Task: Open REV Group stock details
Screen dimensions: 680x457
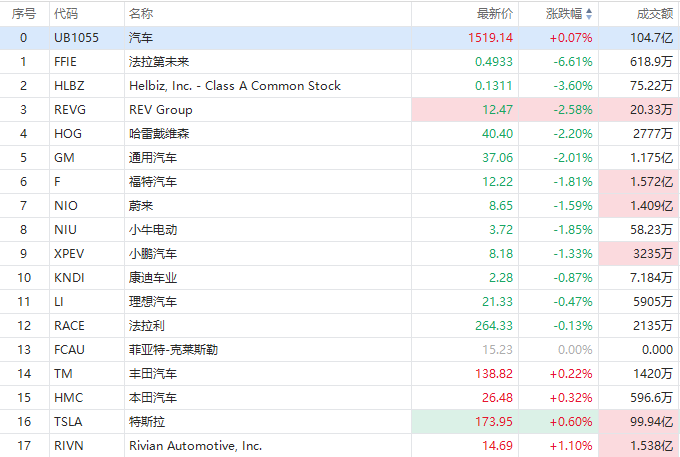Action: tap(160, 109)
